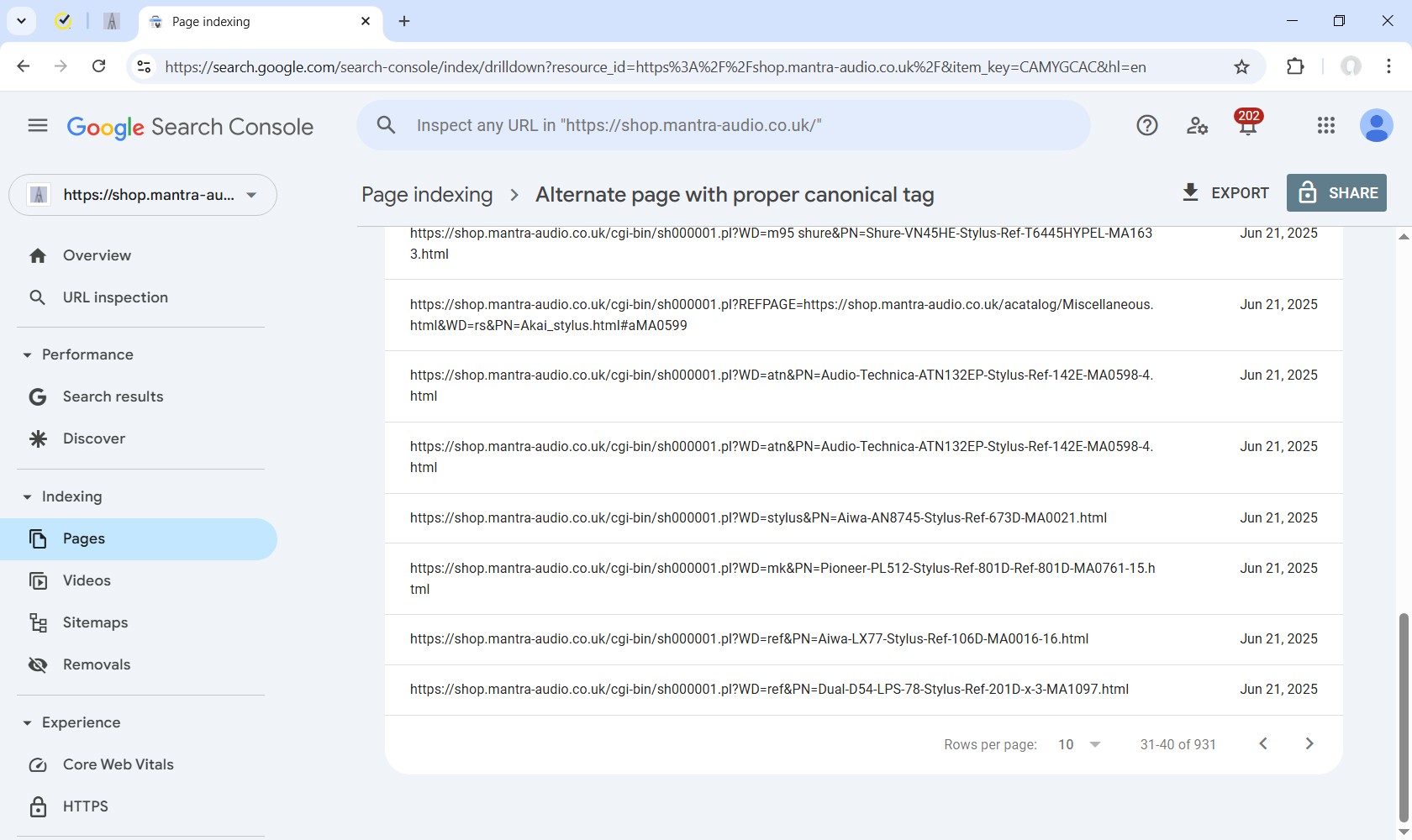Collapse the Indexing section
Screen dimensions: 1412x840
coord(27,497)
